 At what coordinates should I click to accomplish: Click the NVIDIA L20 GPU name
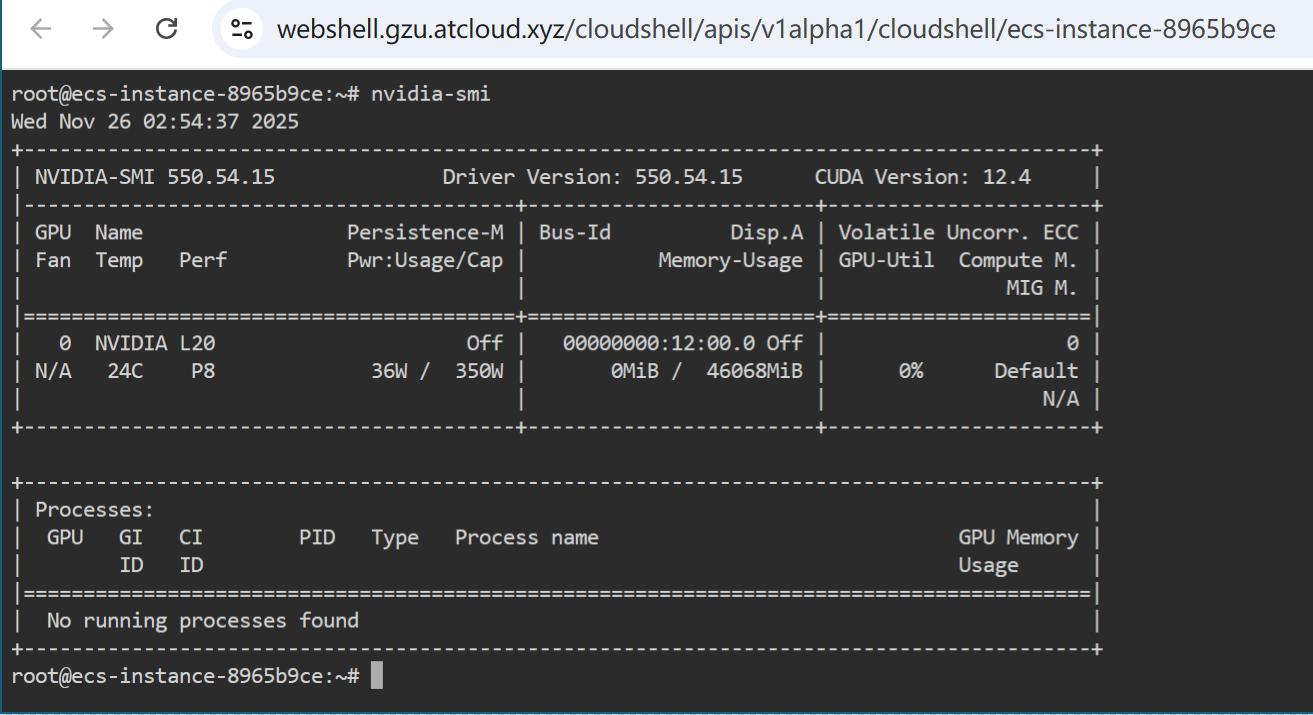coord(155,343)
